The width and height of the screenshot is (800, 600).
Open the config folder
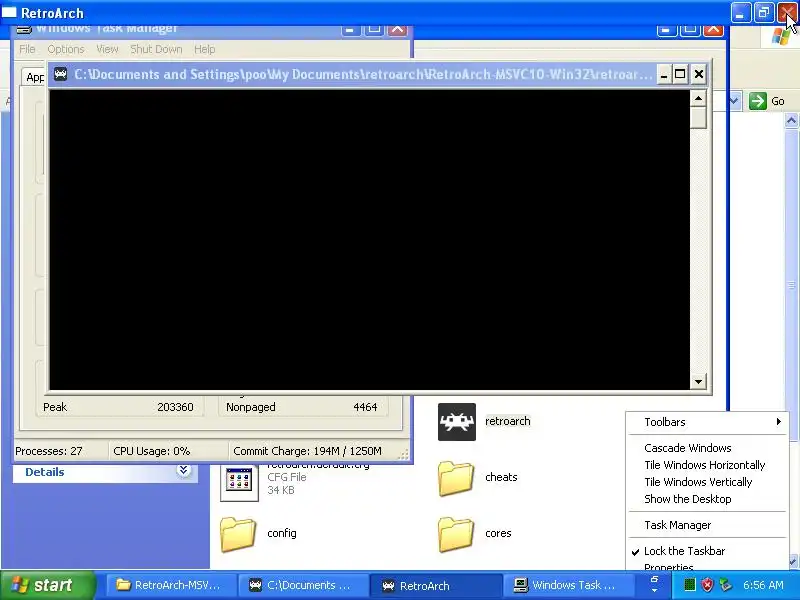point(238,534)
